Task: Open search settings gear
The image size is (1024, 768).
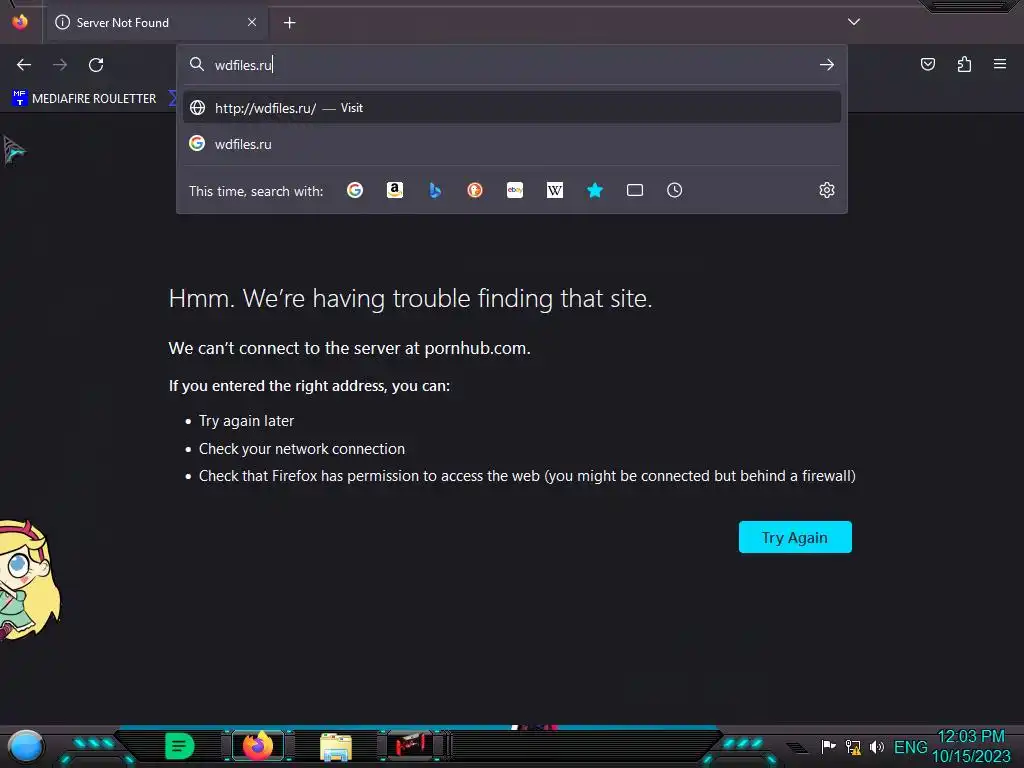Action: [x=827, y=190]
